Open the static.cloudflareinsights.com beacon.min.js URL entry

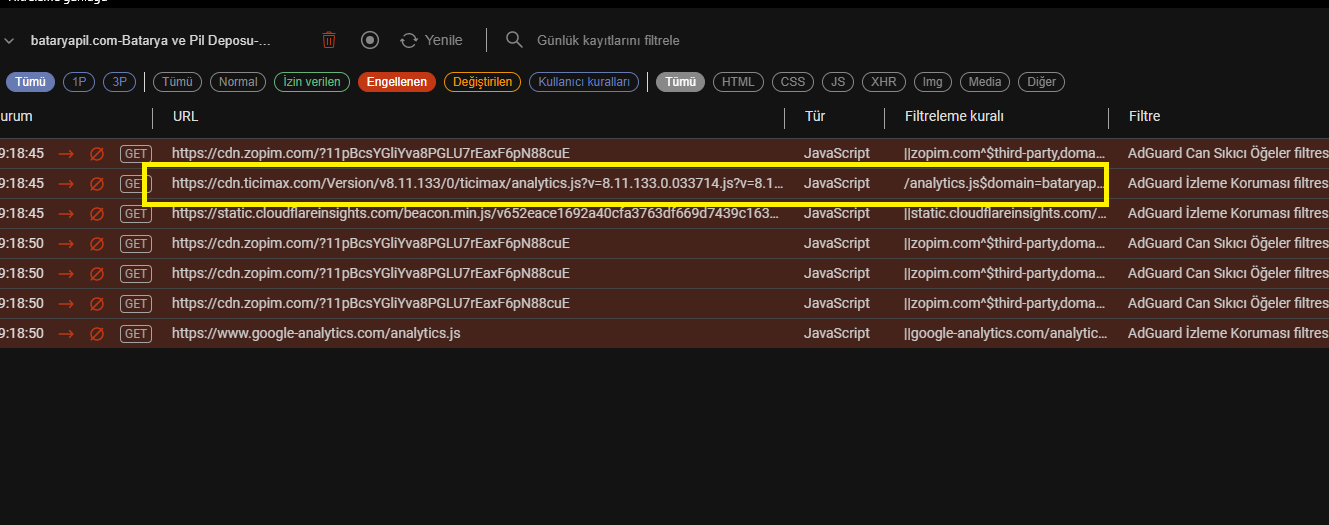[476, 214]
